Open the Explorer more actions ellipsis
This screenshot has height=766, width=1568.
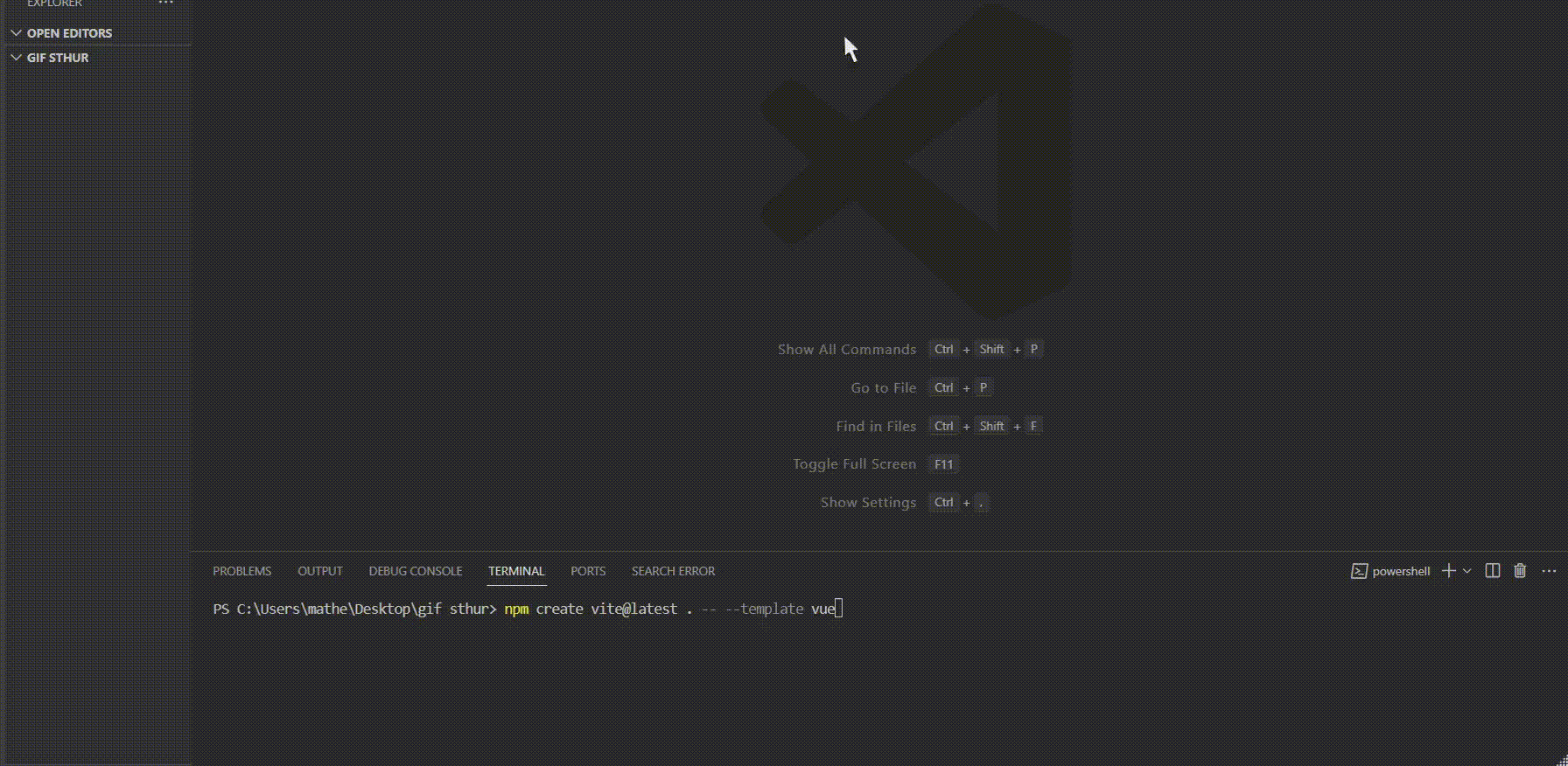tap(166, 3)
